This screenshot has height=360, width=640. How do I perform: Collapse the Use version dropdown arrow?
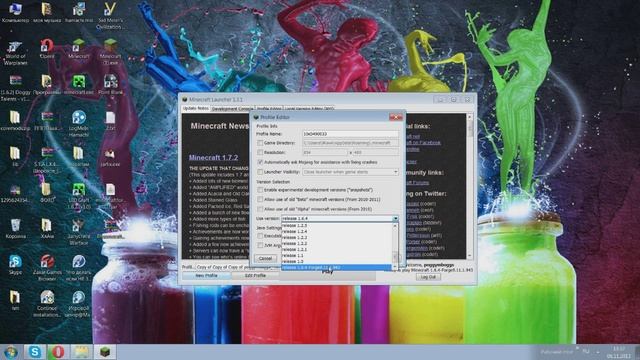395,219
